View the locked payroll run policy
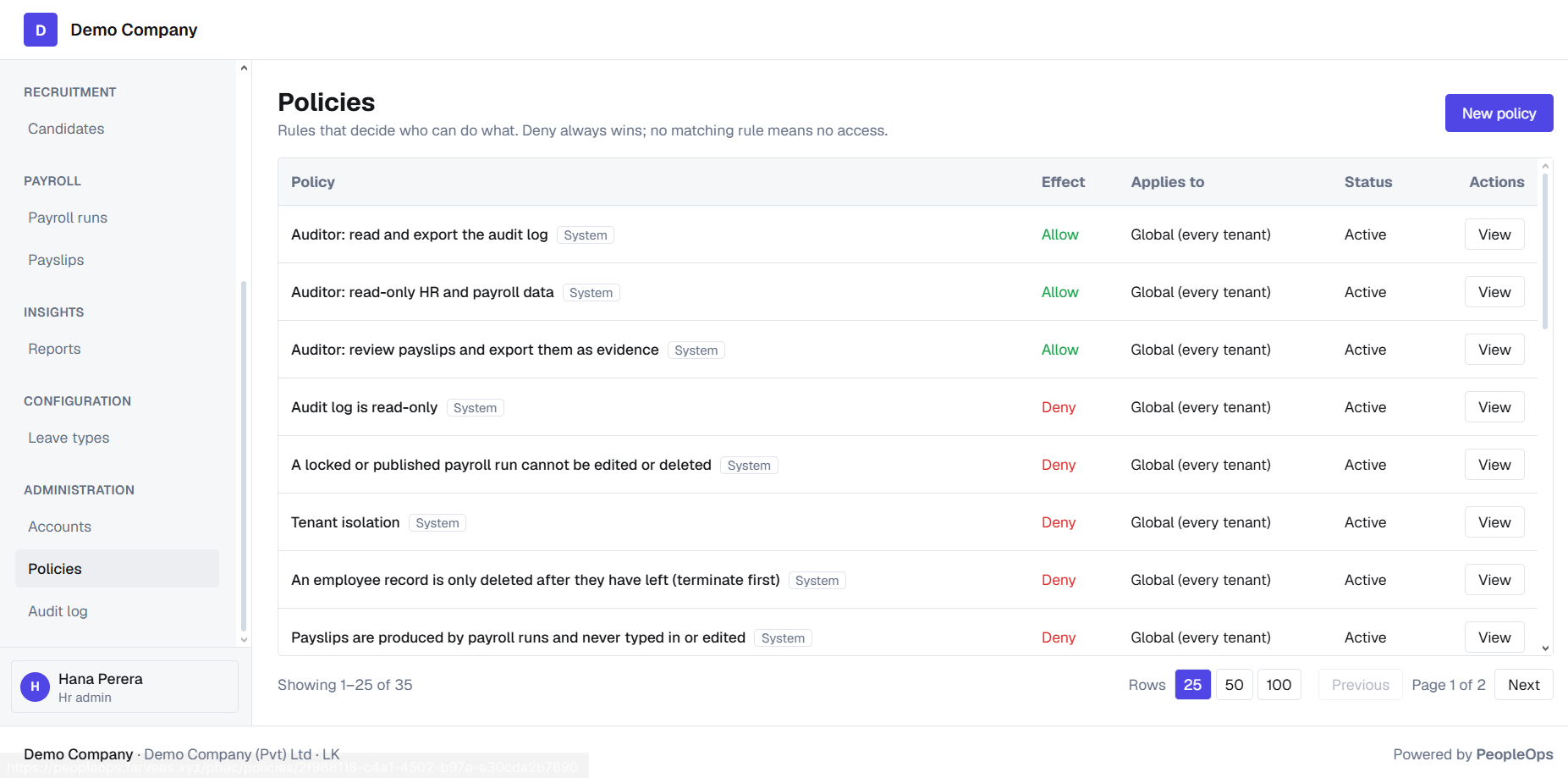The height and width of the screenshot is (778, 1568). point(1494,465)
